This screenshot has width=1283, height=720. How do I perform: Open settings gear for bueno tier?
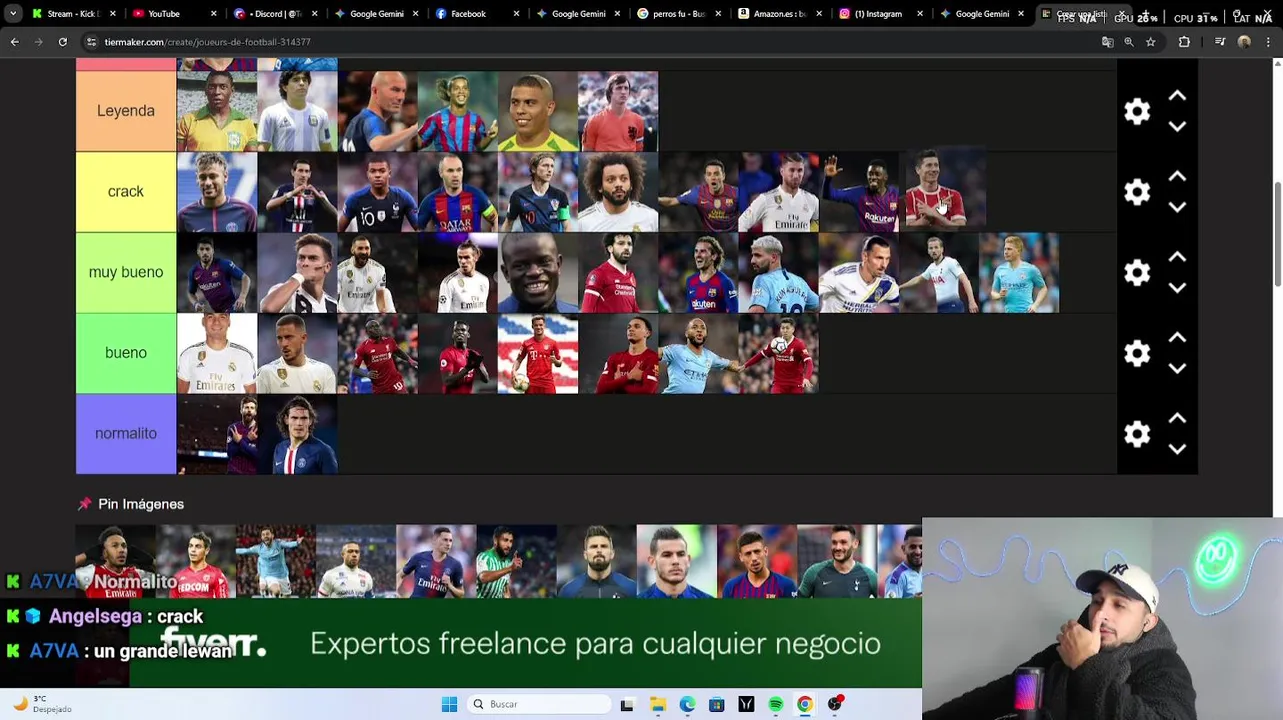(x=1137, y=353)
